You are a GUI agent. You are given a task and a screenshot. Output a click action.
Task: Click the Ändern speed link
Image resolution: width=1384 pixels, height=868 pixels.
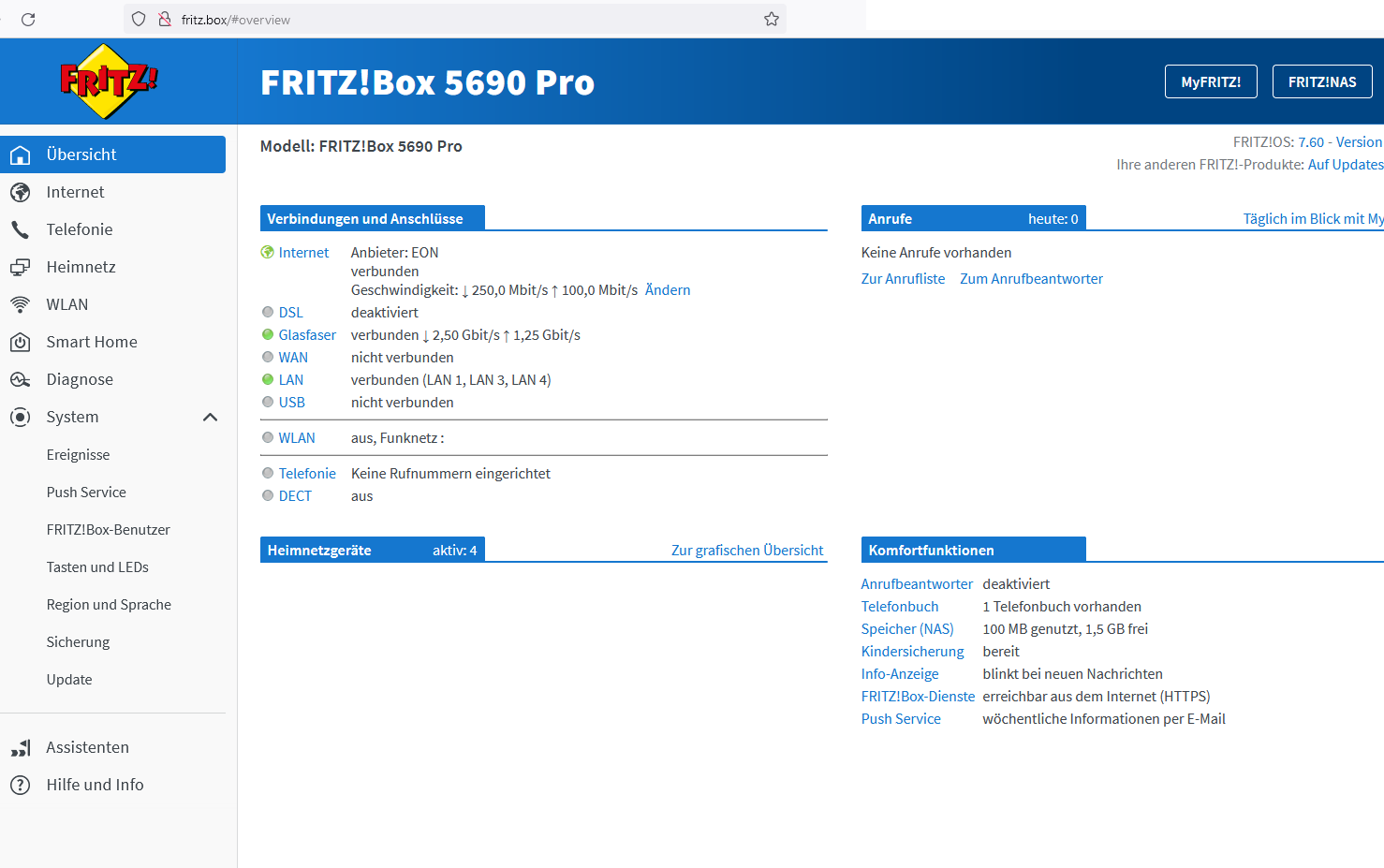pos(668,290)
